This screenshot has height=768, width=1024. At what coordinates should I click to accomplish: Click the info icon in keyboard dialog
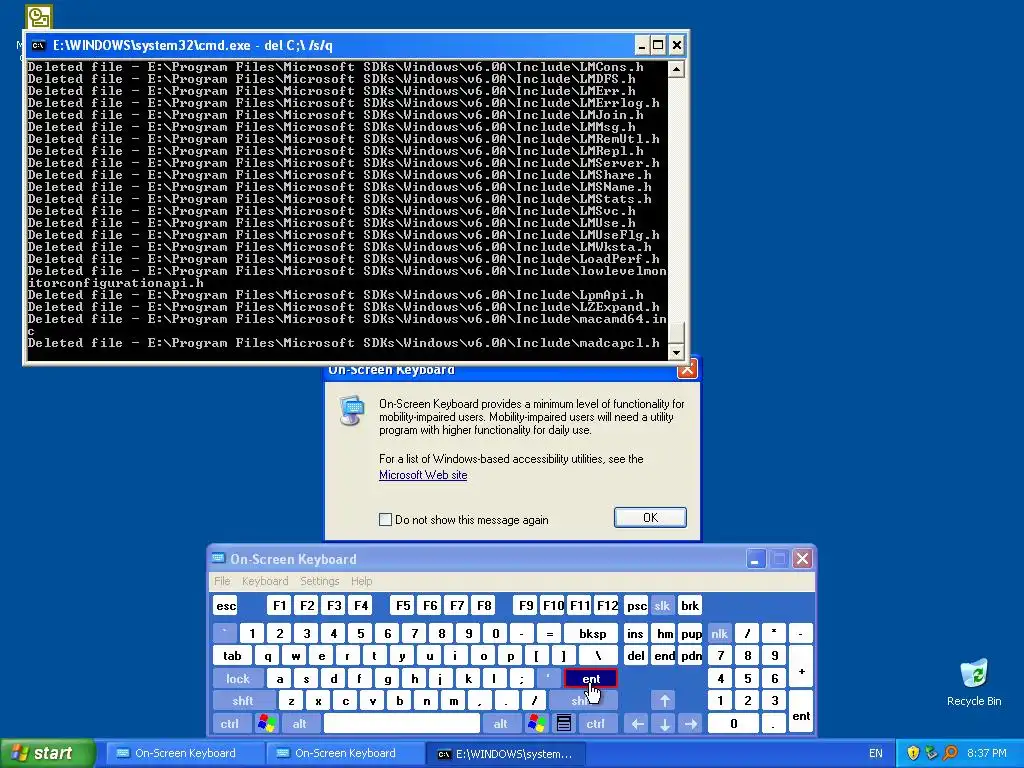coord(352,411)
